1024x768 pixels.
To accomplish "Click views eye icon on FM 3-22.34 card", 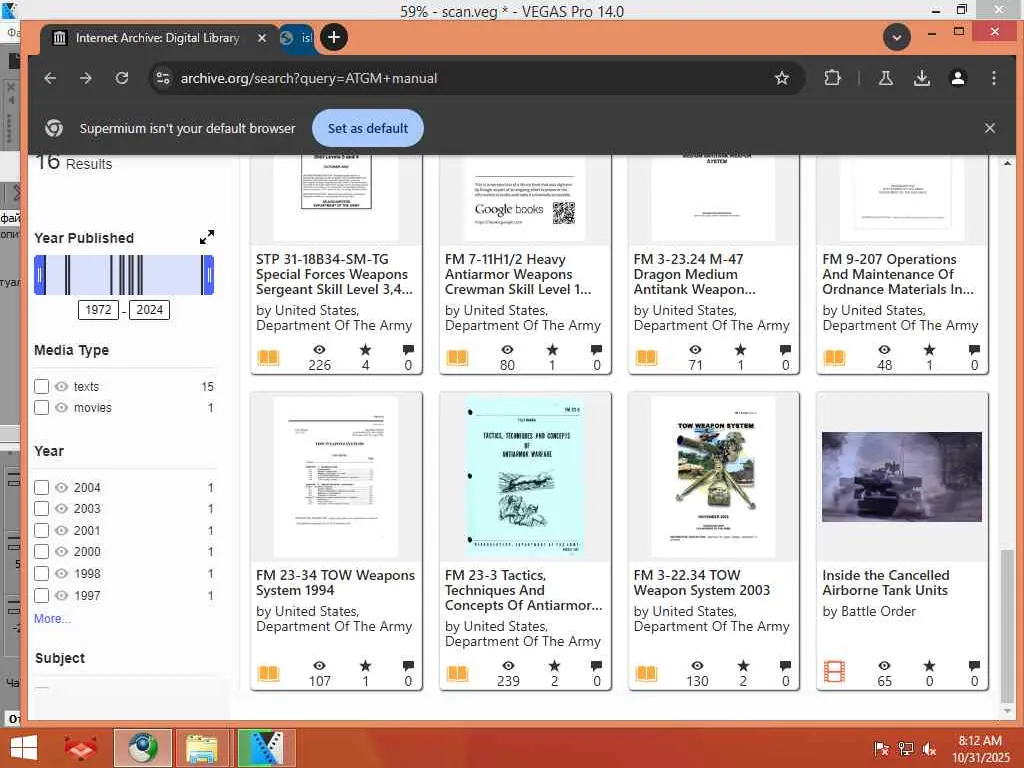I will (x=697, y=665).
